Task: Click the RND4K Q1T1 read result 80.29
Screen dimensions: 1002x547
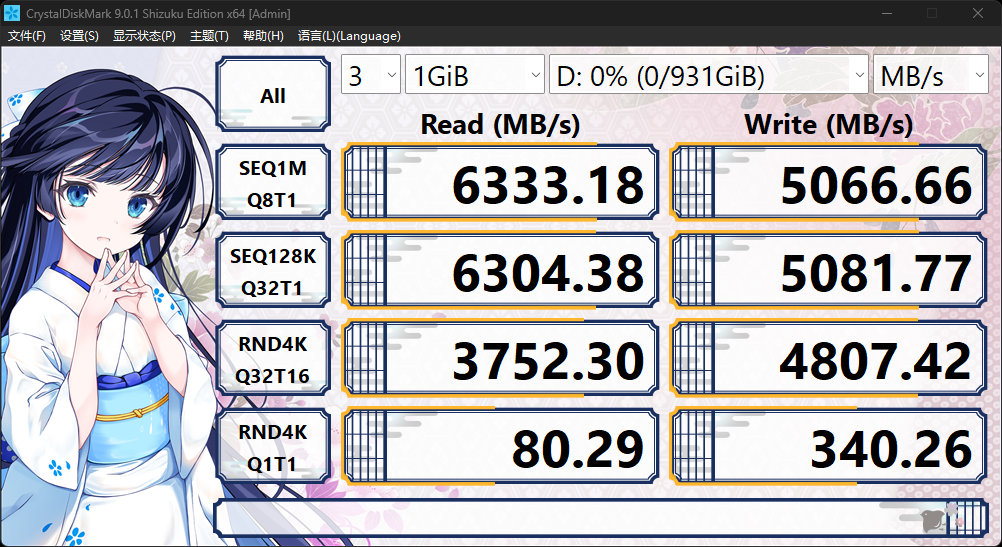Action: click(x=500, y=447)
